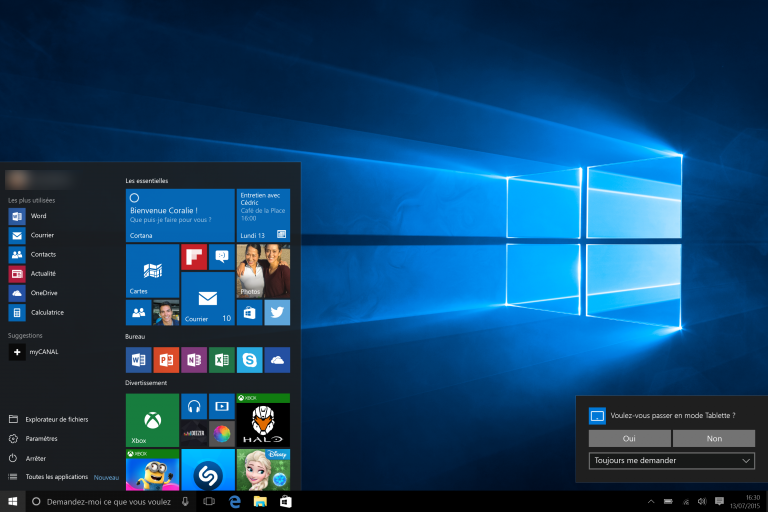Click Oui to enable tablet mode

pos(629,438)
